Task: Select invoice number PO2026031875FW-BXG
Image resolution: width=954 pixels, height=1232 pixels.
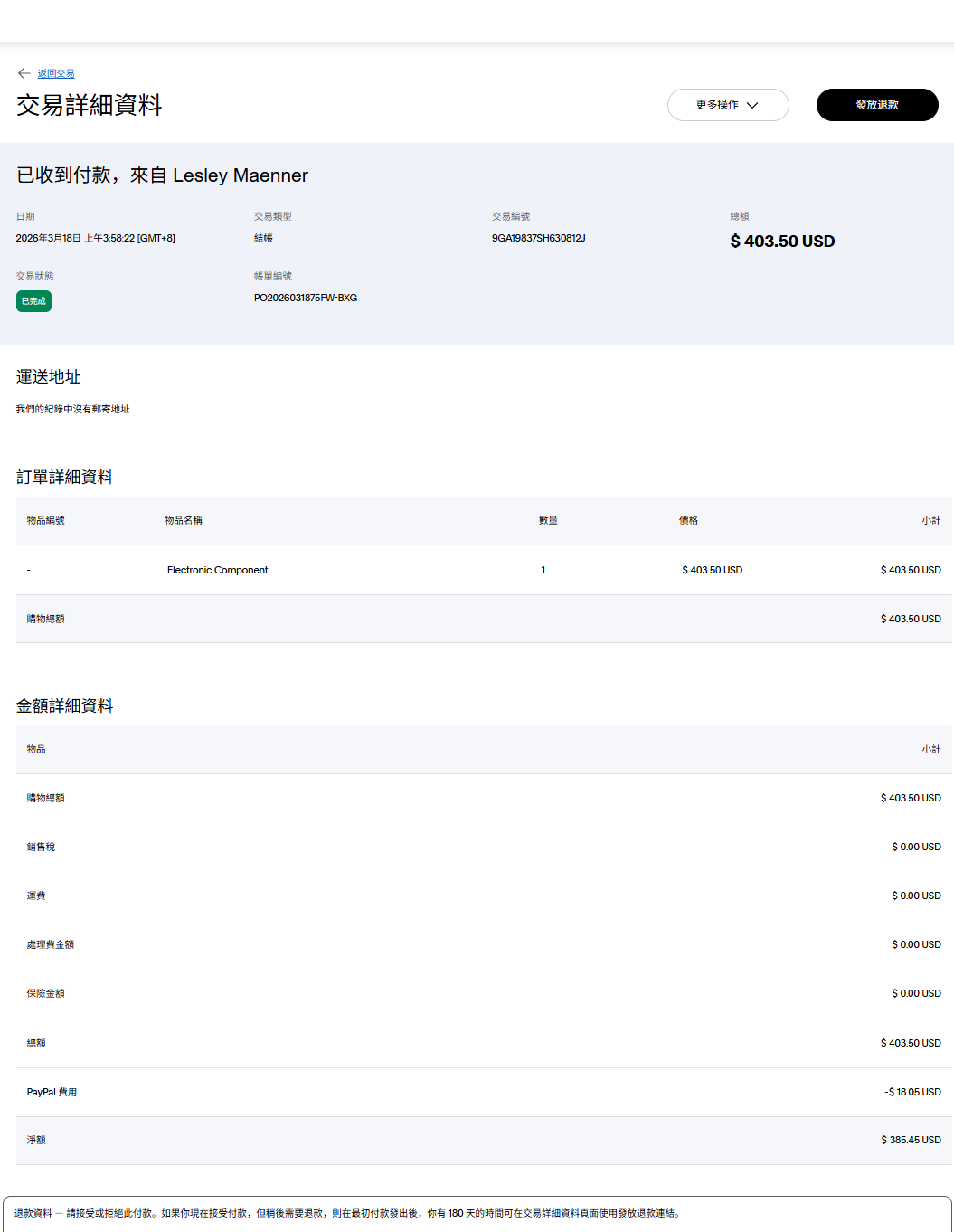Action: click(x=306, y=298)
